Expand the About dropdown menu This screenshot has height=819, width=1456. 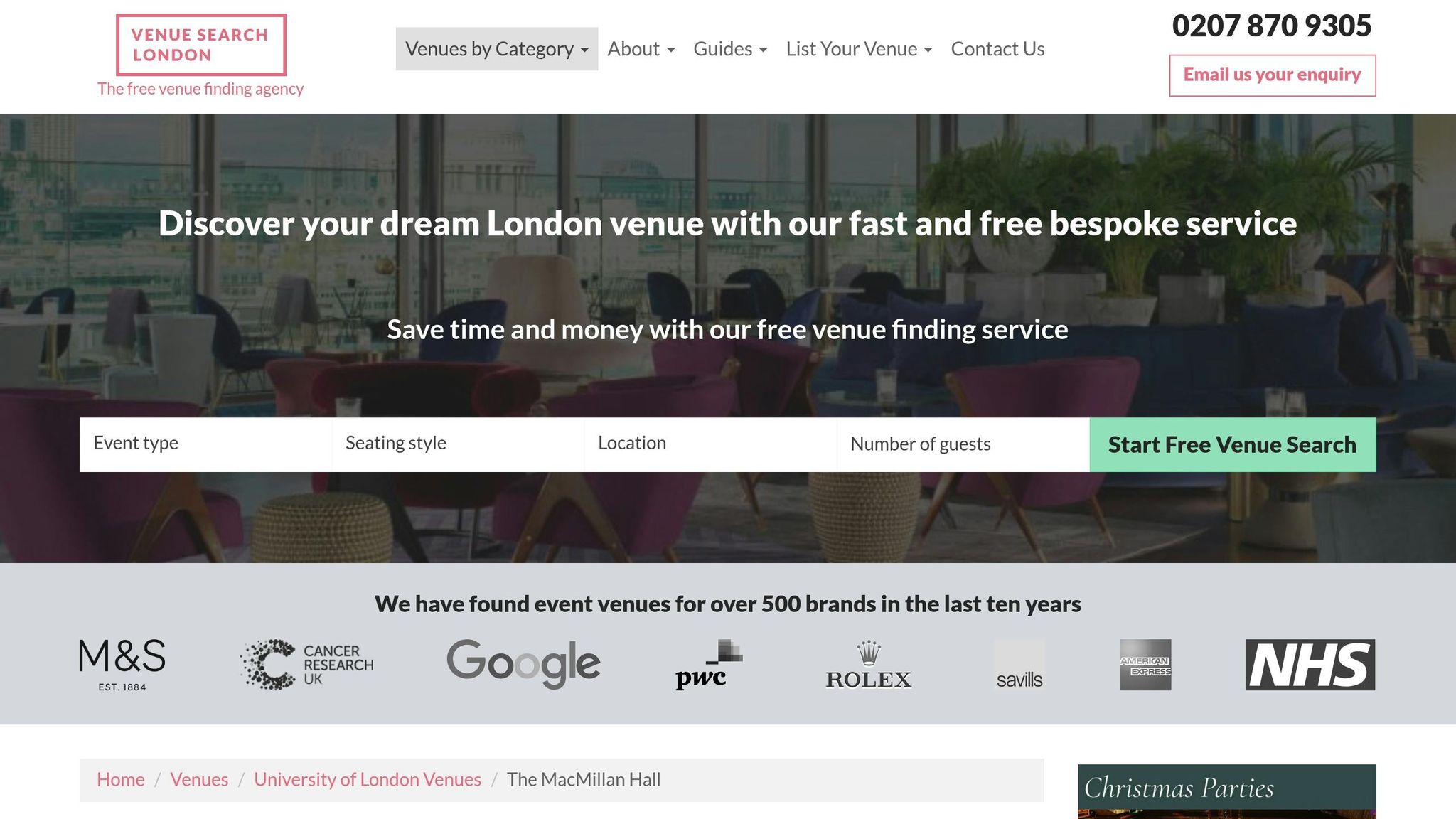point(641,49)
